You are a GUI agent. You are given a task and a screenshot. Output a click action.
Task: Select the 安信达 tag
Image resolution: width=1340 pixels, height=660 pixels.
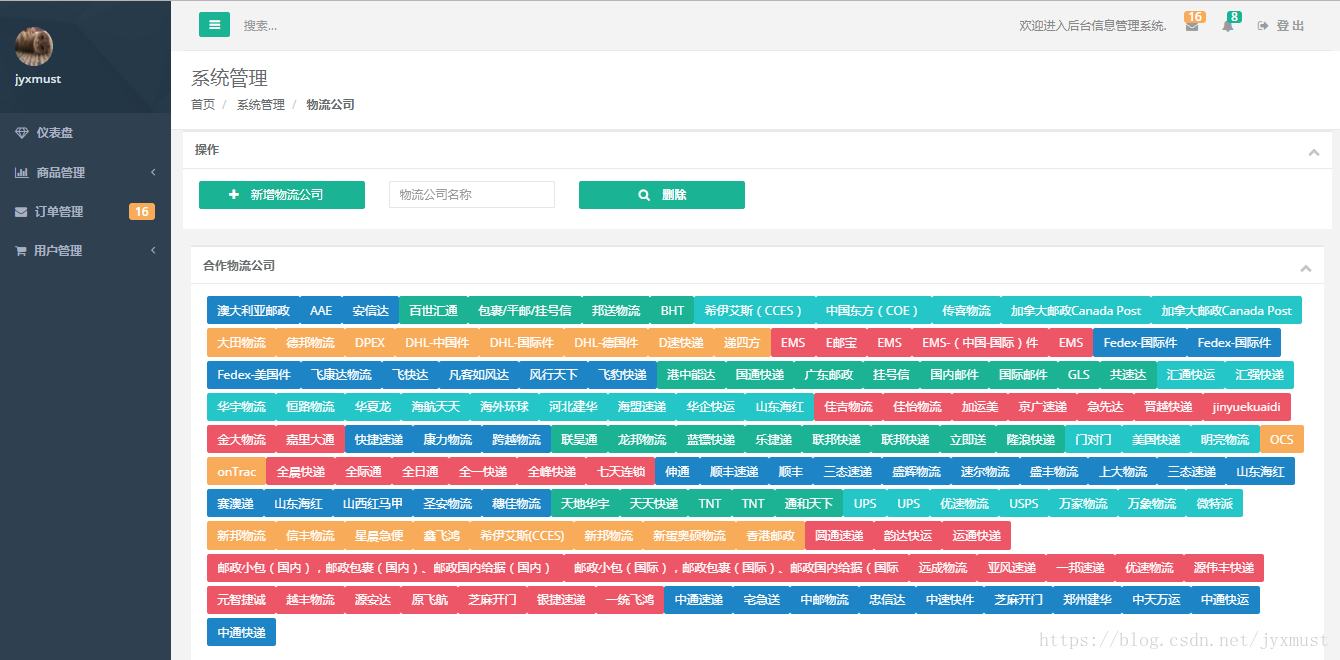point(371,311)
